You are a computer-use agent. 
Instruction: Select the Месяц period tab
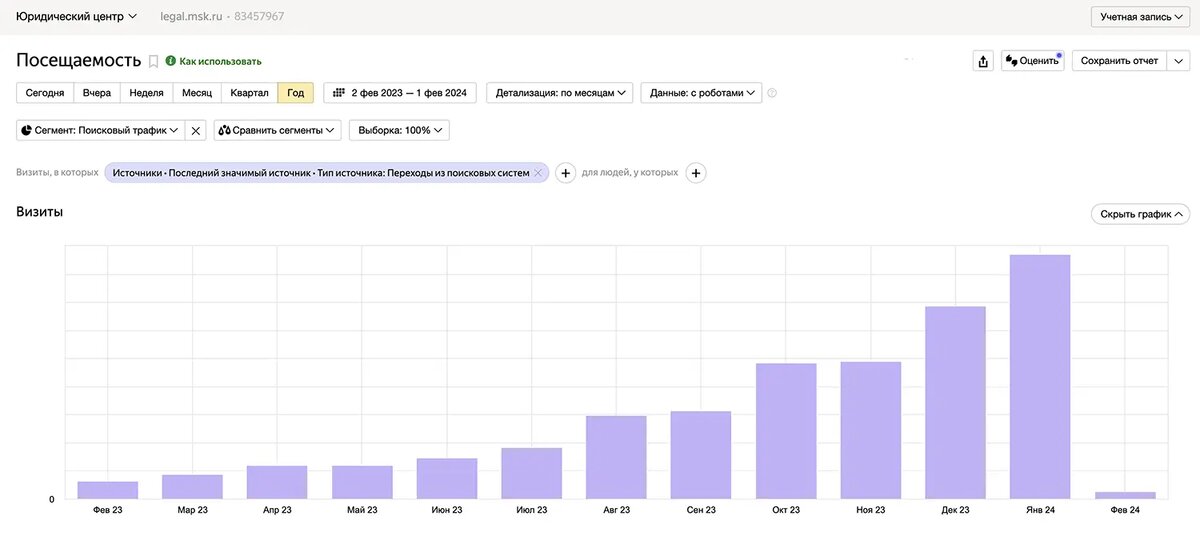pos(196,93)
